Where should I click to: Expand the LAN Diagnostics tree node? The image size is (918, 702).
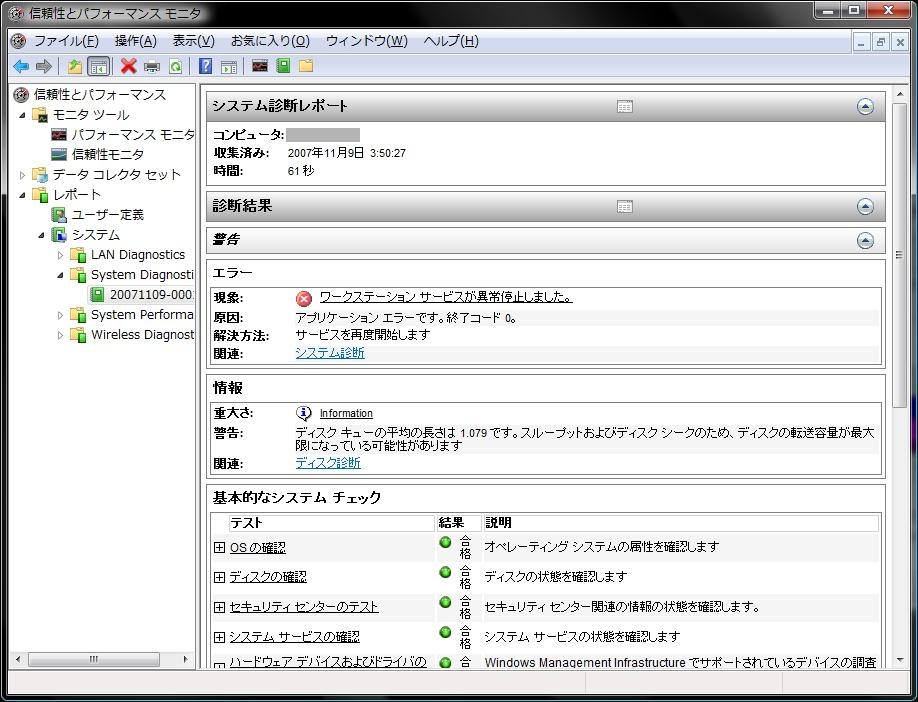coord(60,255)
